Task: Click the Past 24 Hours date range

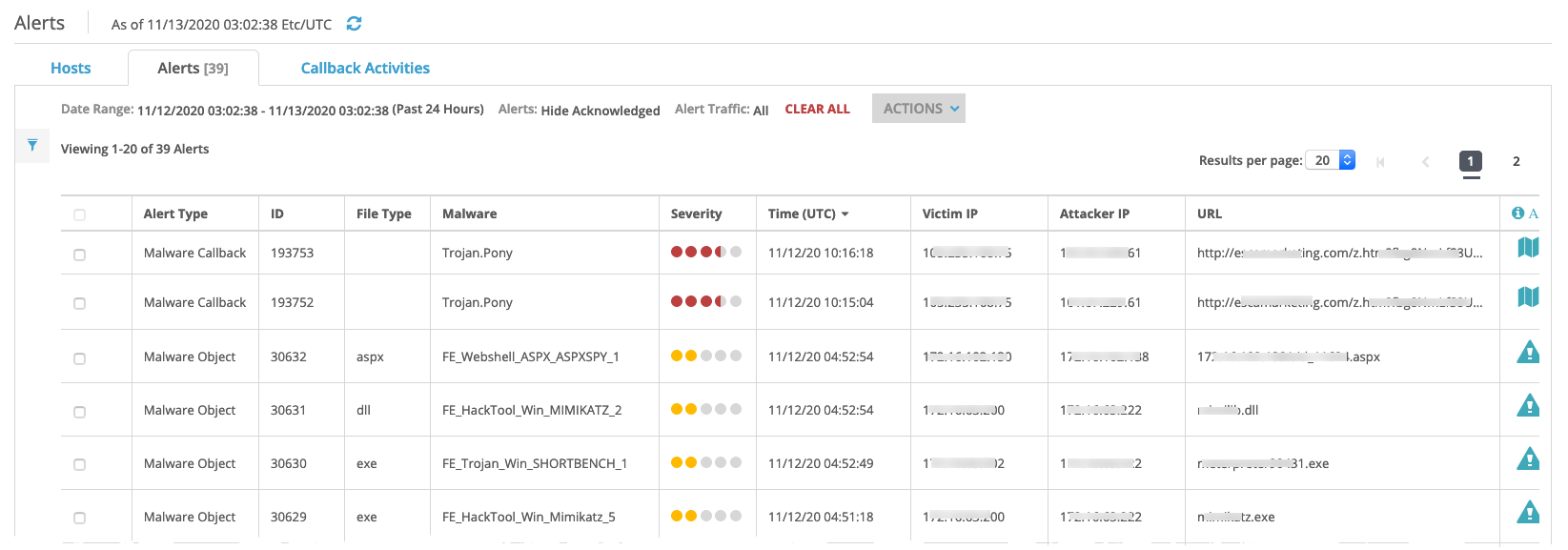Action: 438,110
